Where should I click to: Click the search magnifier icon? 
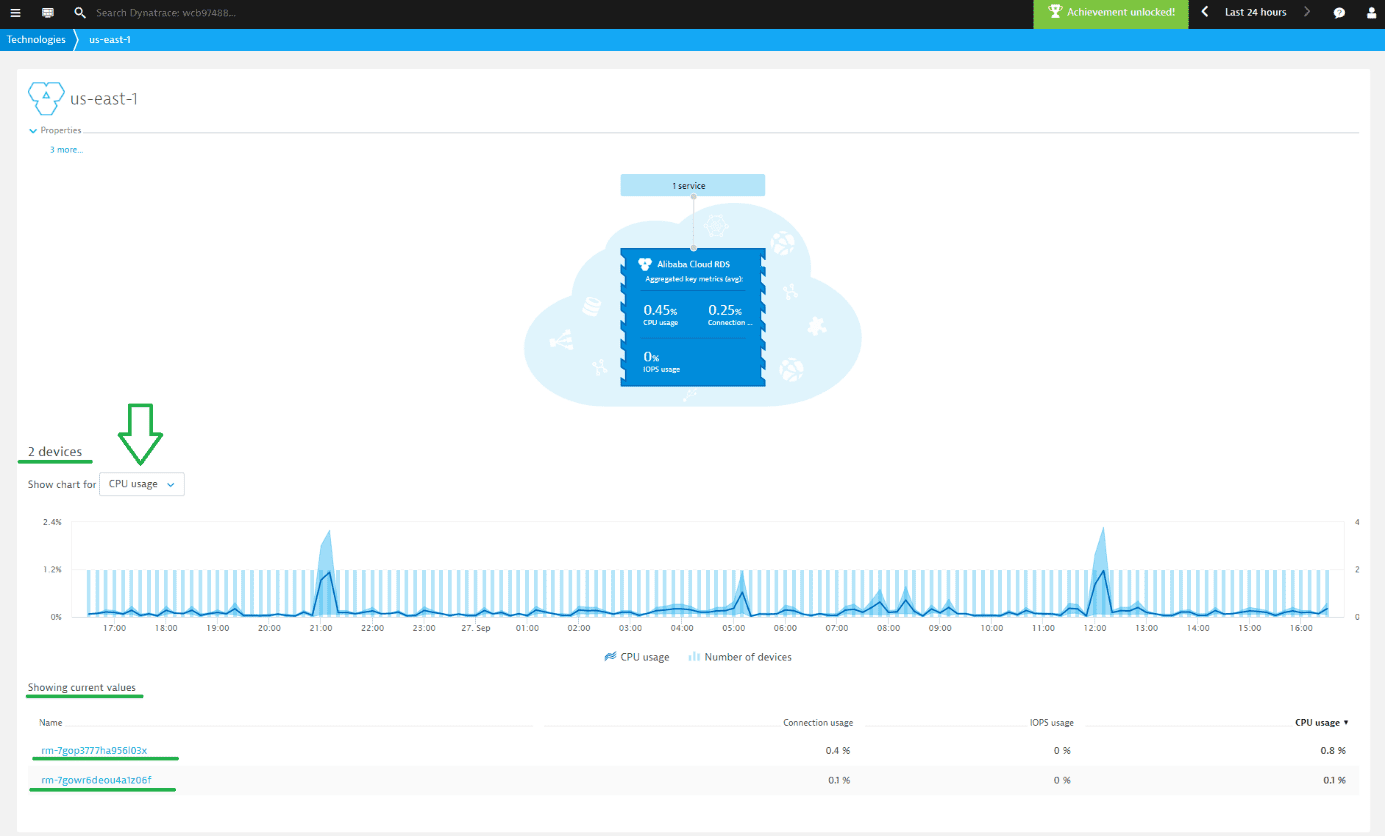point(79,13)
